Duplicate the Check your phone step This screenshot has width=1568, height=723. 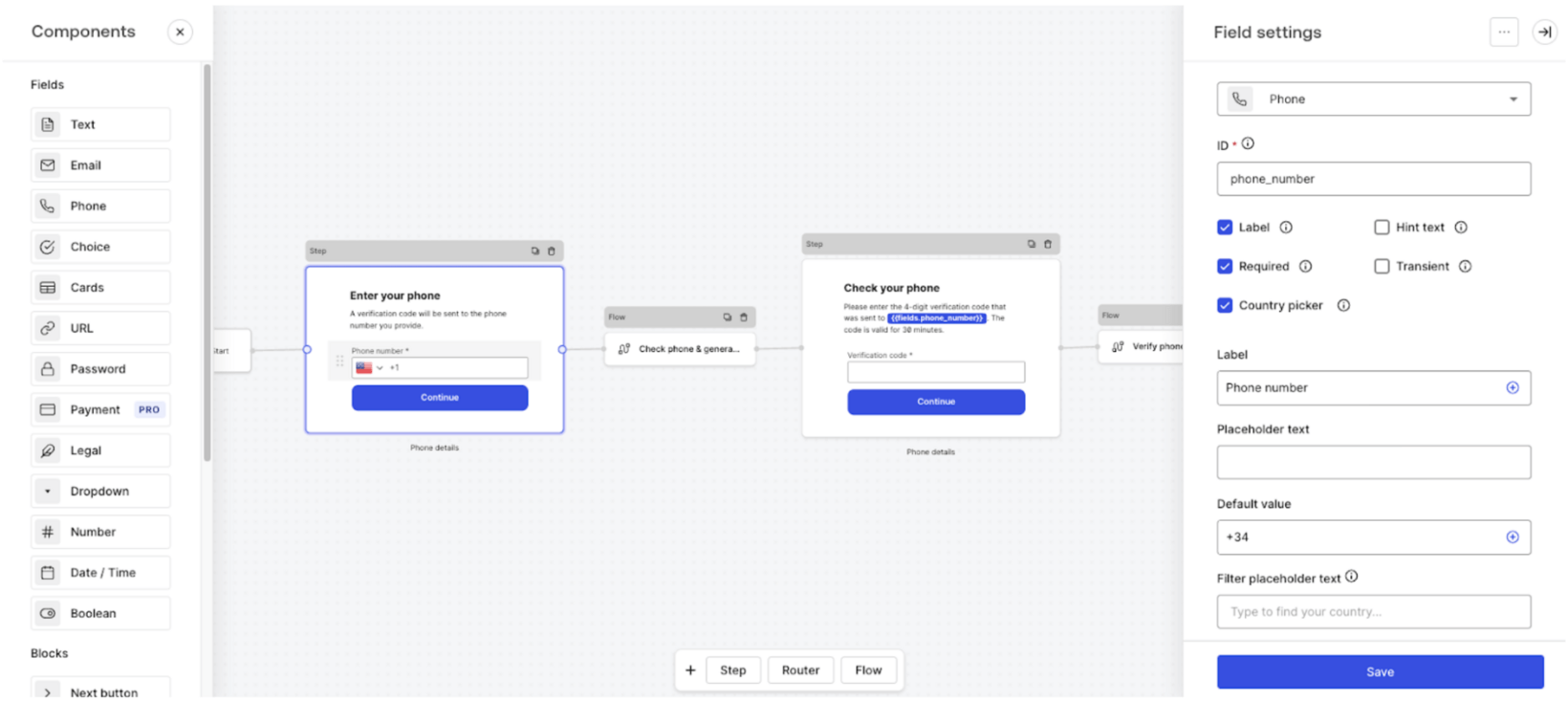point(1031,244)
